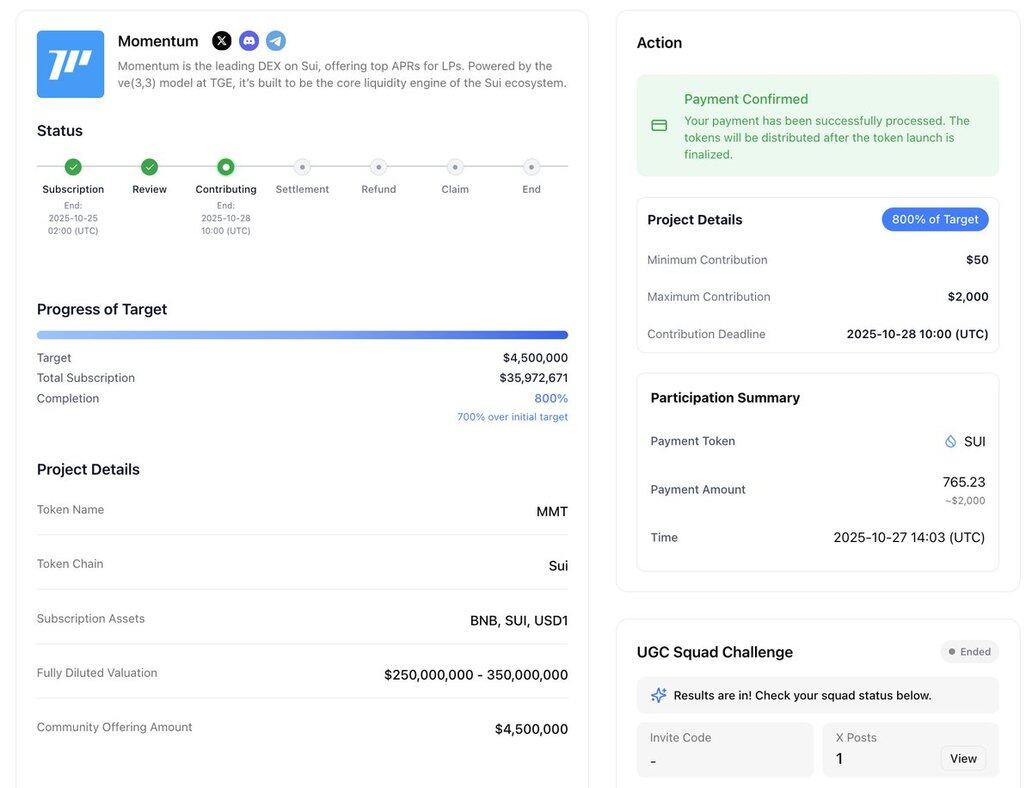Click the Invite Code field
Screen dimensions: 1032x788
725,750
